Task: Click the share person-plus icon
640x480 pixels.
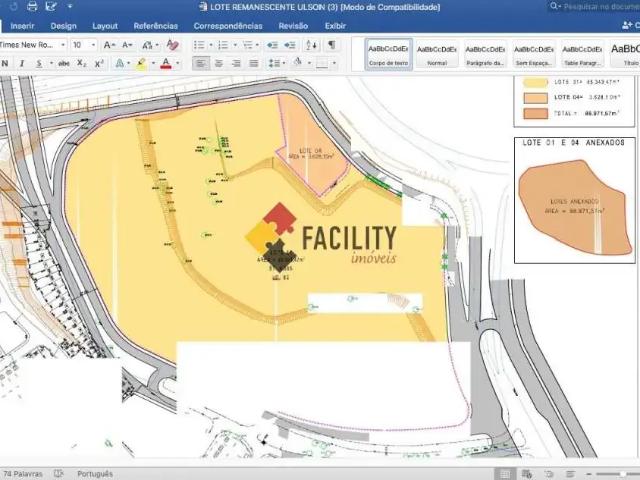Action: pyautogui.click(x=627, y=26)
